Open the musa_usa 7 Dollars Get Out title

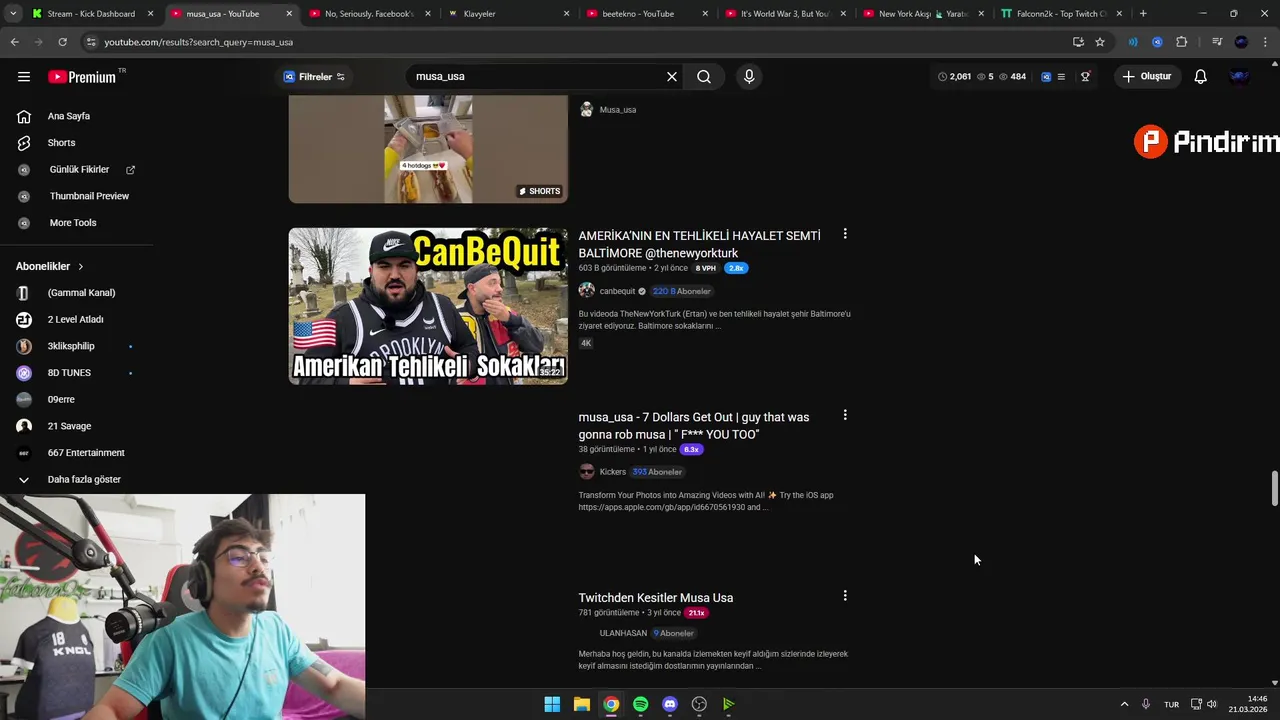tap(694, 425)
